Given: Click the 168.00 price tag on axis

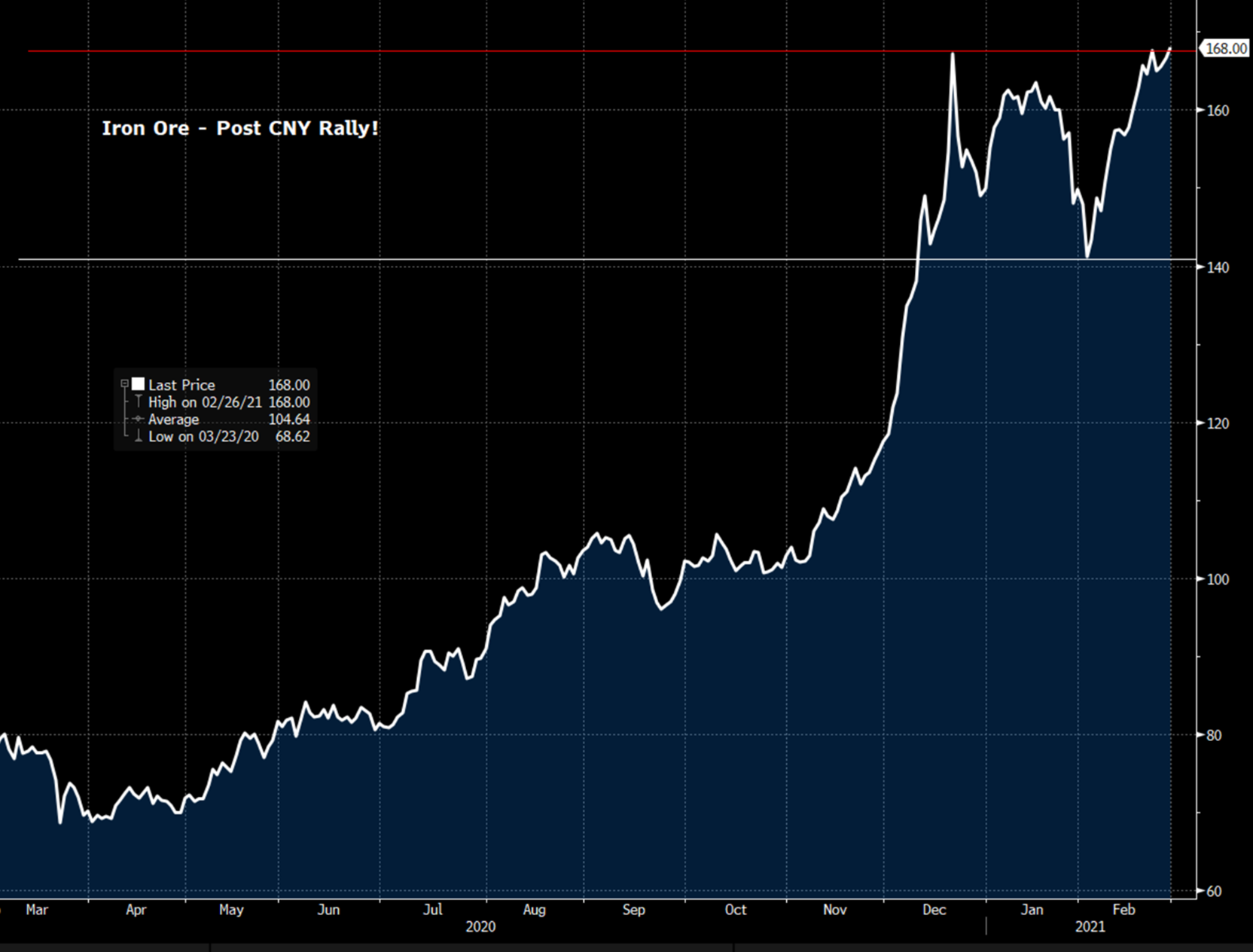Looking at the screenshot, I should tap(1225, 49).
